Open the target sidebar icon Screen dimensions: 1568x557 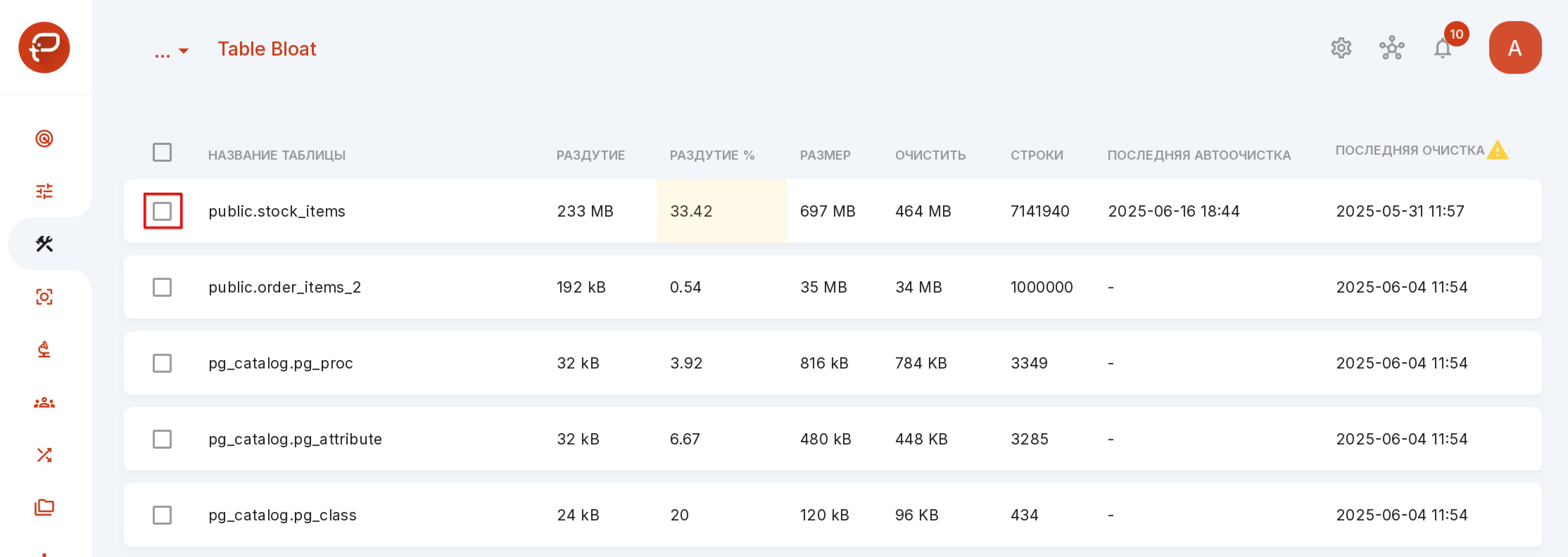[x=44, y=139]
